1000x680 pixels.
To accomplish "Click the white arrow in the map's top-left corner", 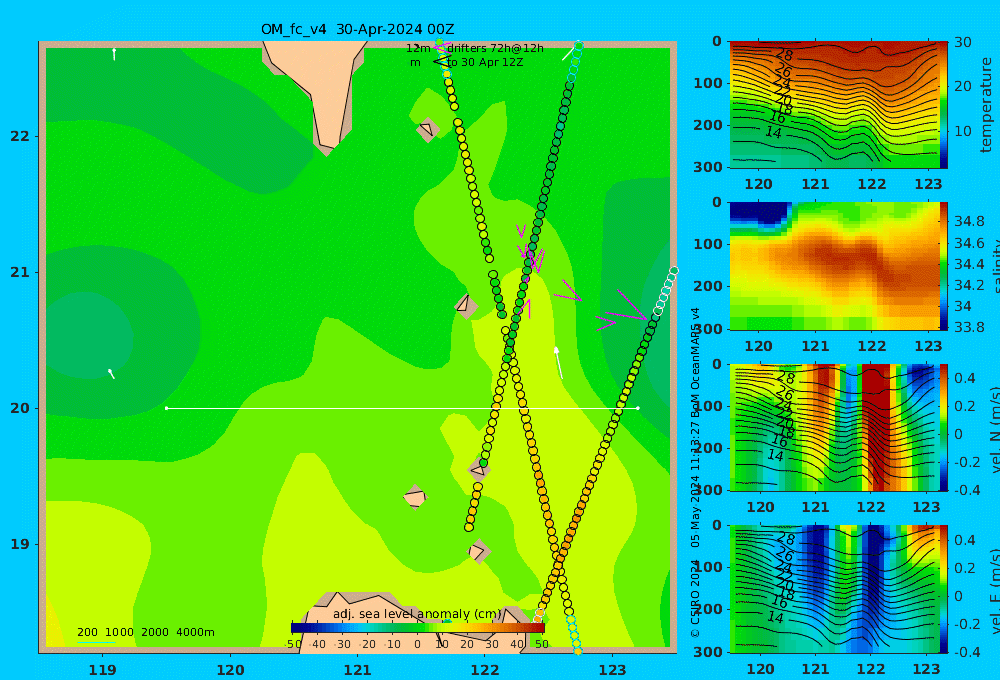I will (114, 54).
